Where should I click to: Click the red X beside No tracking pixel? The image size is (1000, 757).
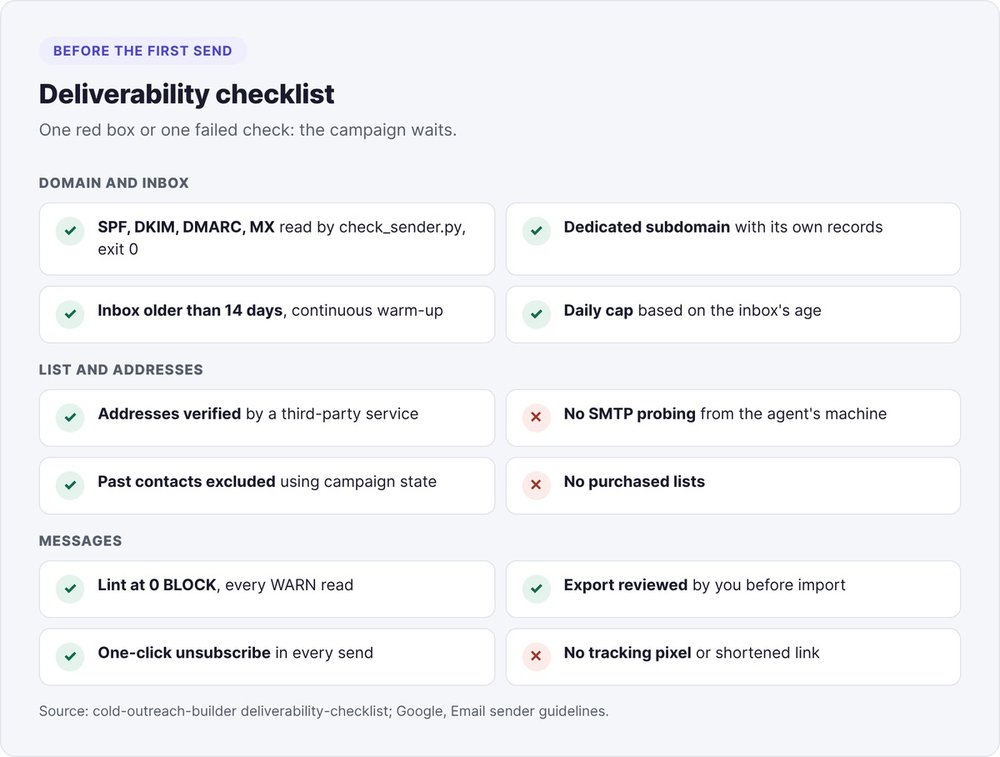click(x=536, y=656)
